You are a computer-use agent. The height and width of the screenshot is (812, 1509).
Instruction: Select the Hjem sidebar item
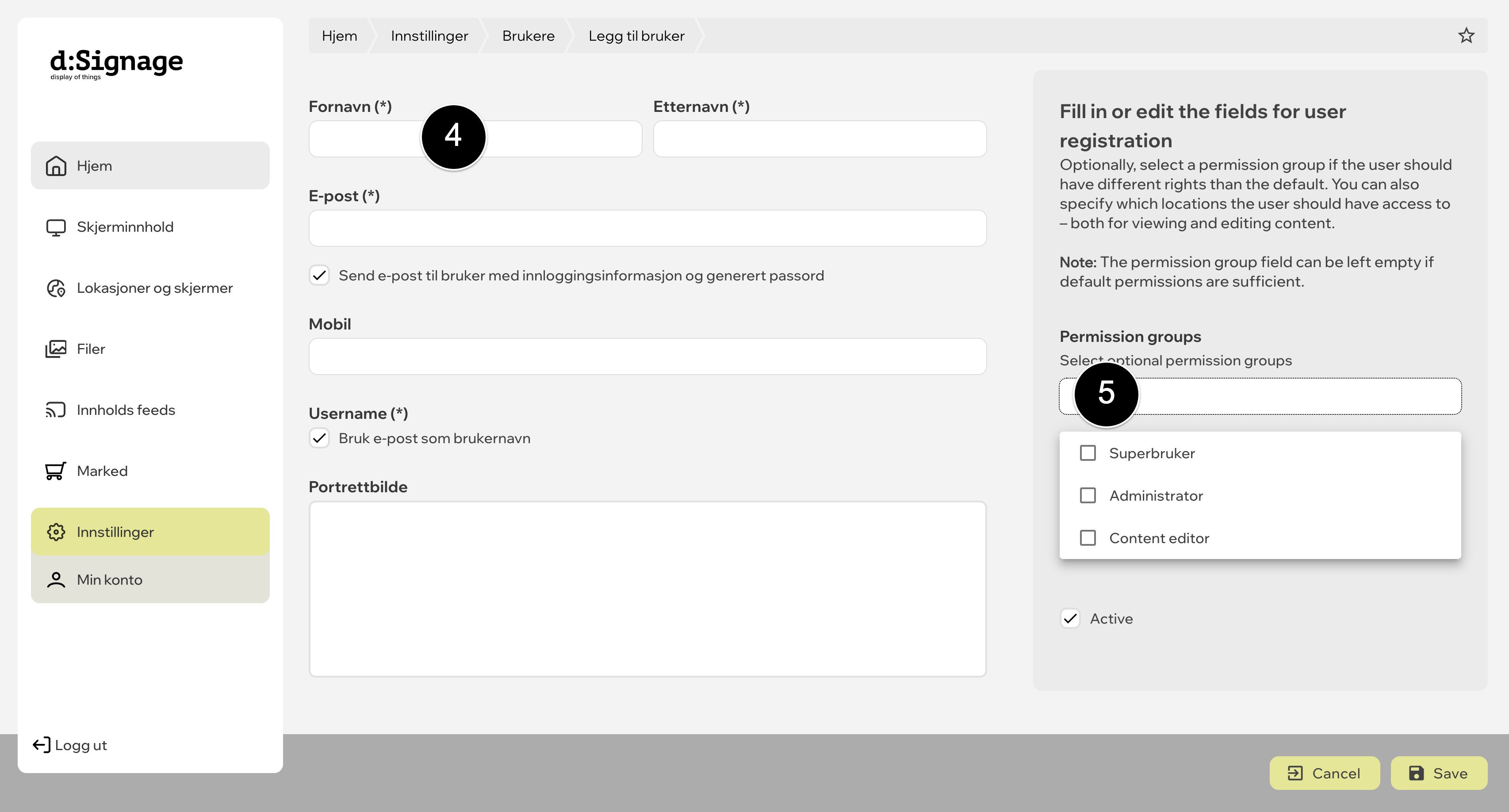coord(150,166)
